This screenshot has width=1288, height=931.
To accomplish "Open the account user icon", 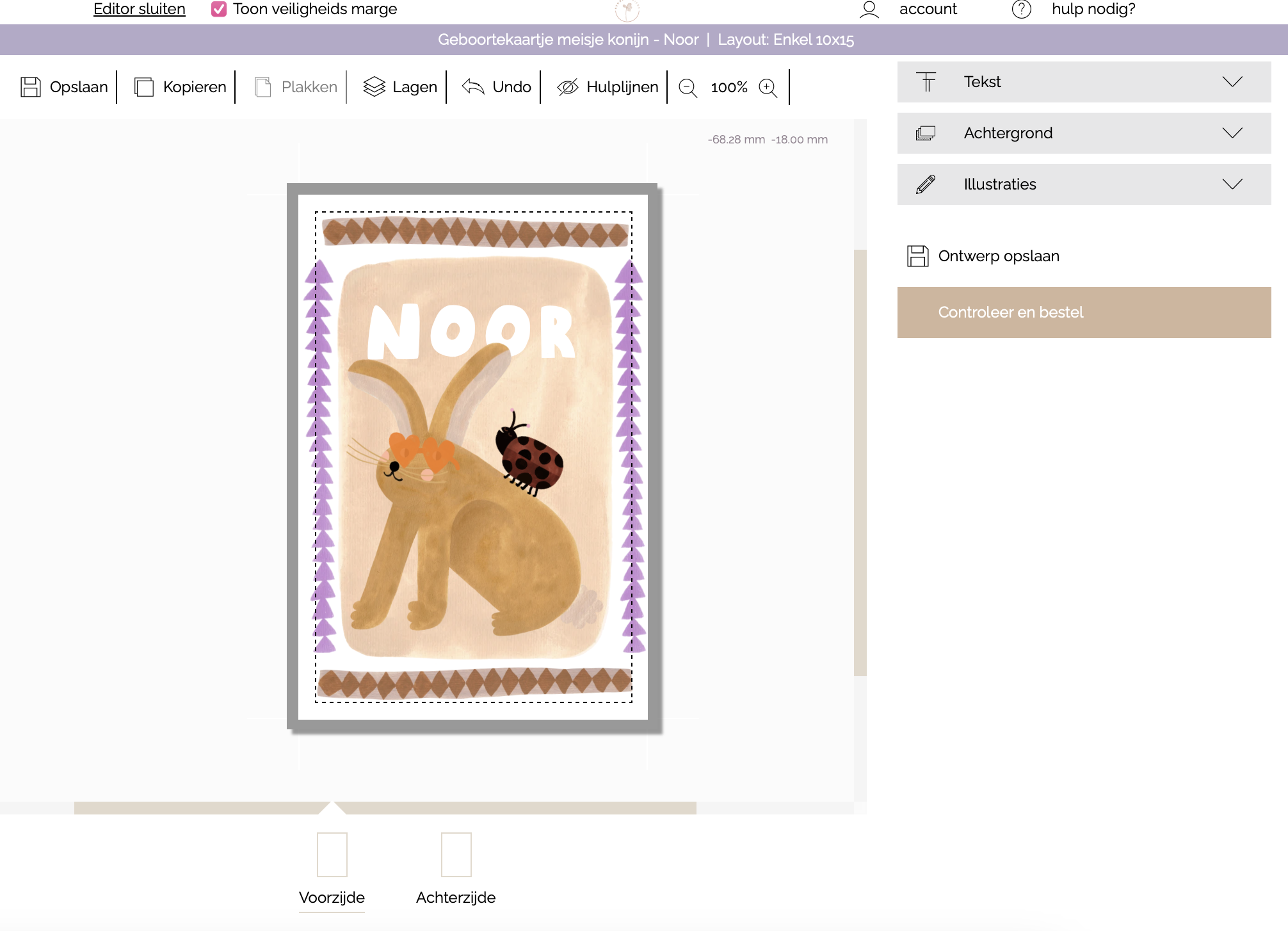I will 869,10.
